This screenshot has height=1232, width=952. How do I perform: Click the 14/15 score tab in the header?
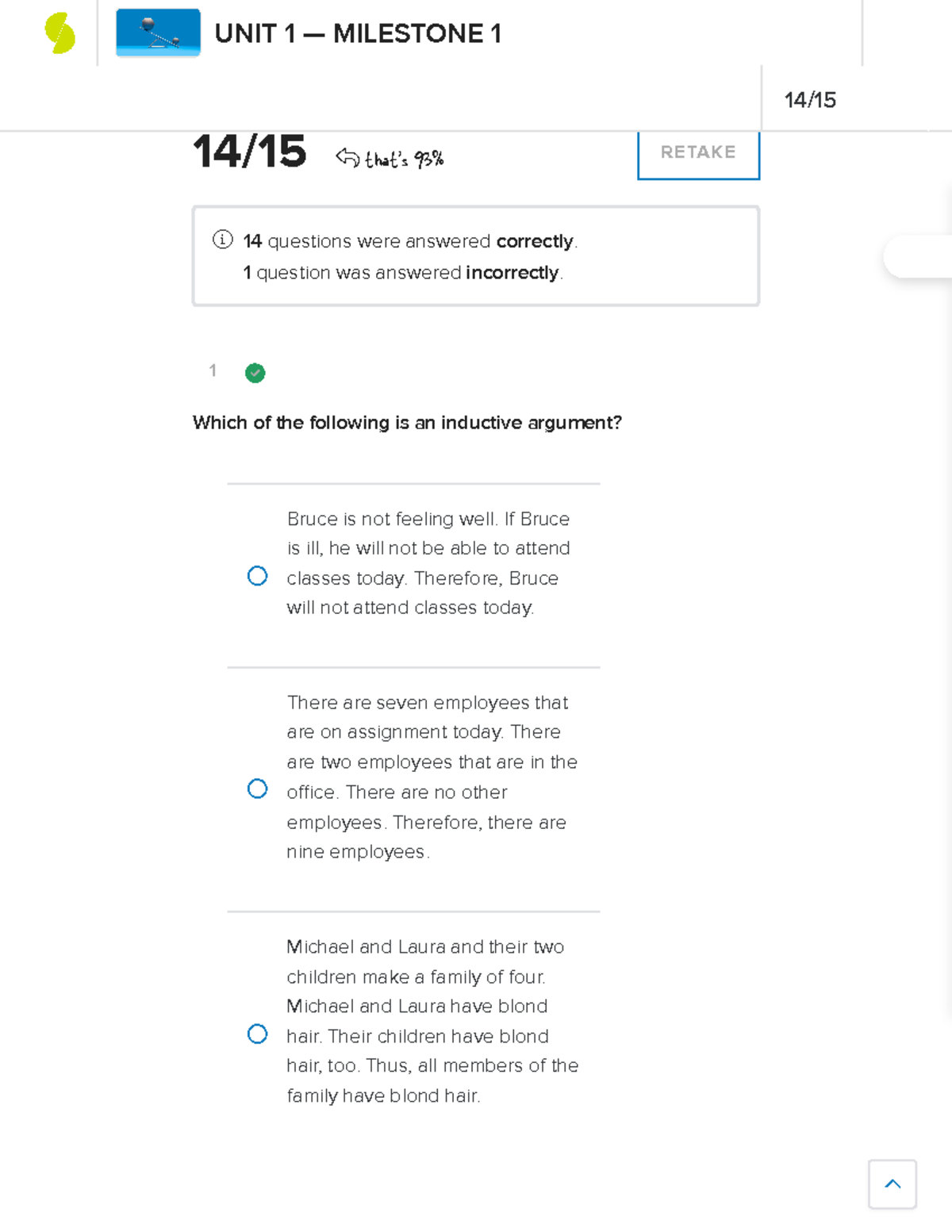coord(810,100)
